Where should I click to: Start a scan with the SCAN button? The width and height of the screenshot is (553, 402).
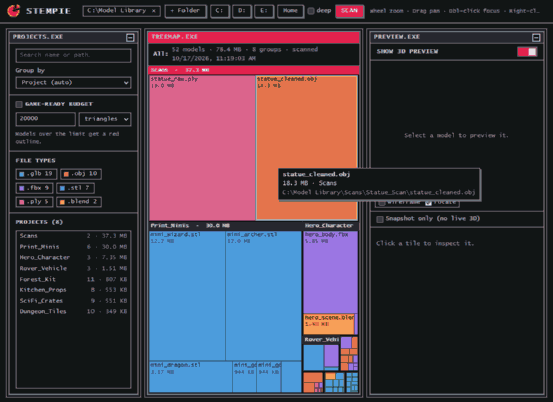click(x=349, y=11)
